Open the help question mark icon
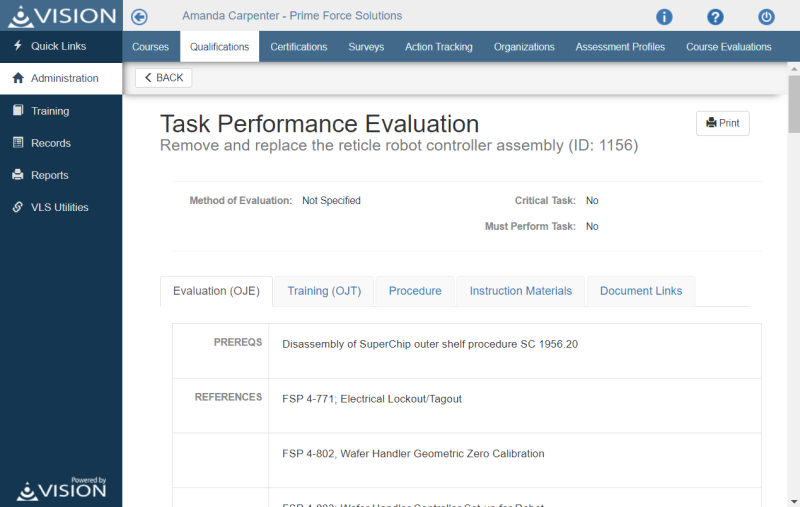 click(x=715, y=17)
